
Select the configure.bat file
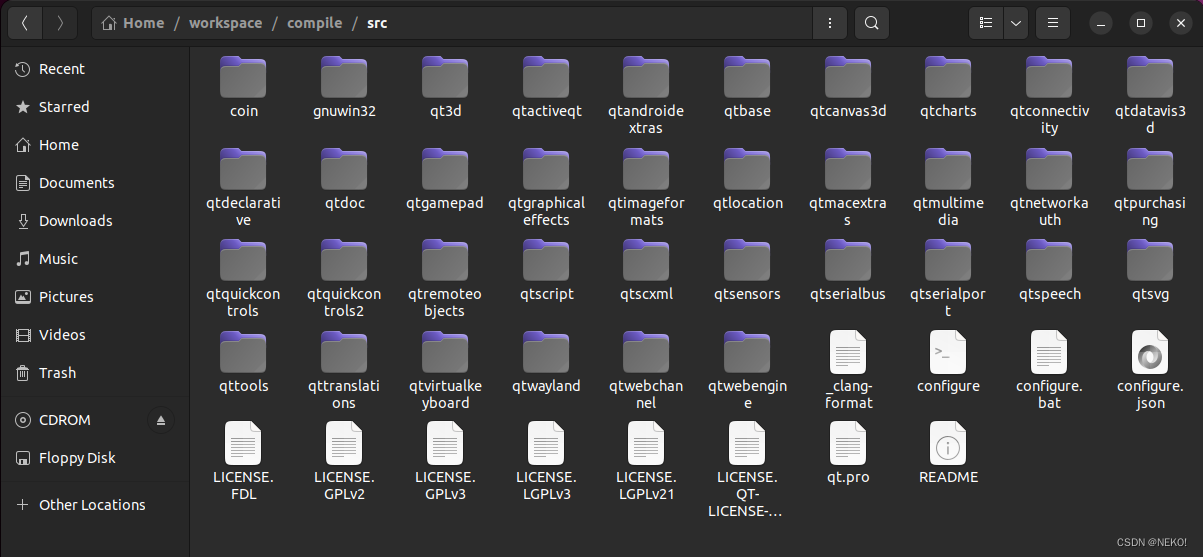point(1049,370)
